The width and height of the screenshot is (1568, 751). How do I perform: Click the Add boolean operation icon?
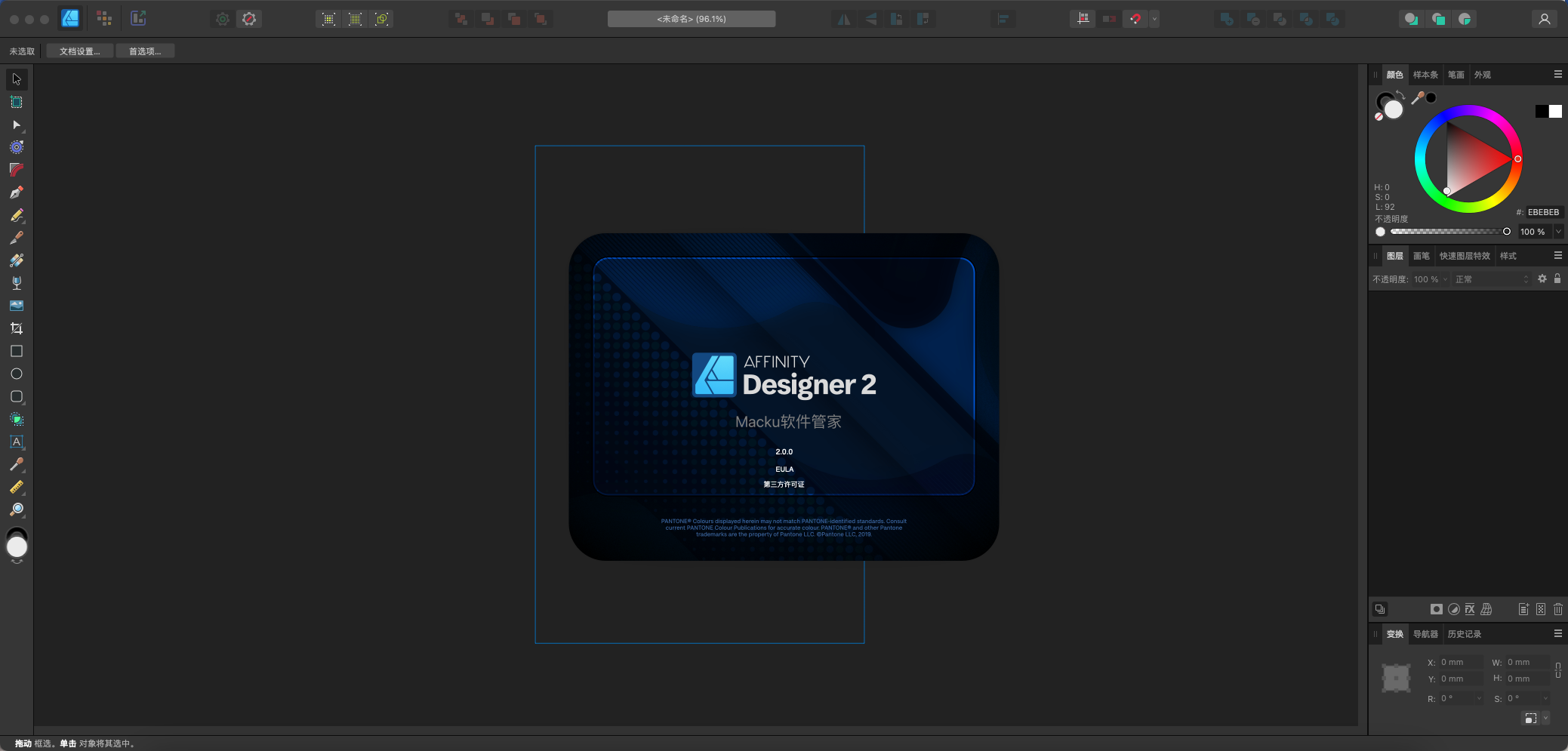[1227, 19]
